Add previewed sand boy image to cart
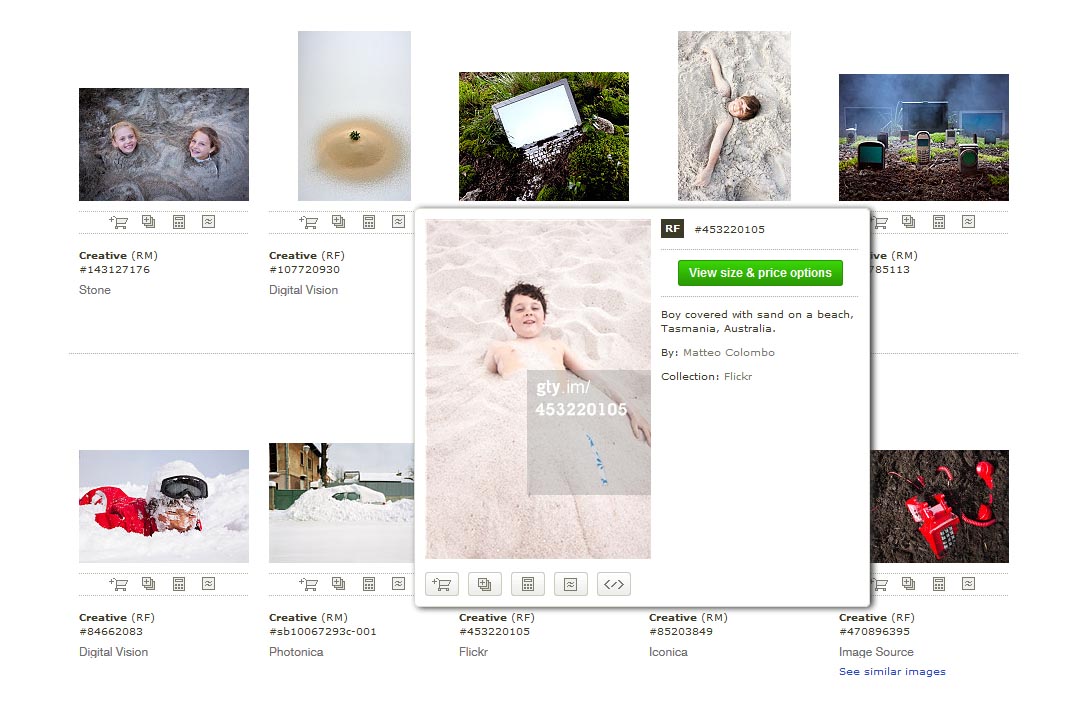This screenshot has width=1072, height=706. pyautogui.click(x=442, y=584)
